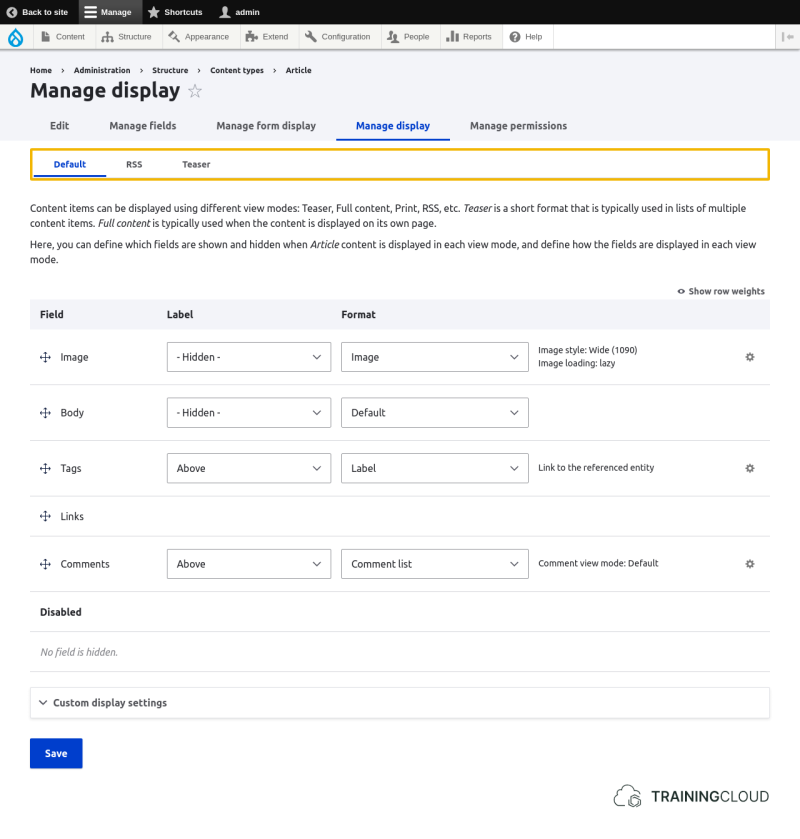Click the Image row drag handle
The width and height of the screenshot is (800, 839).
[45, 357]
